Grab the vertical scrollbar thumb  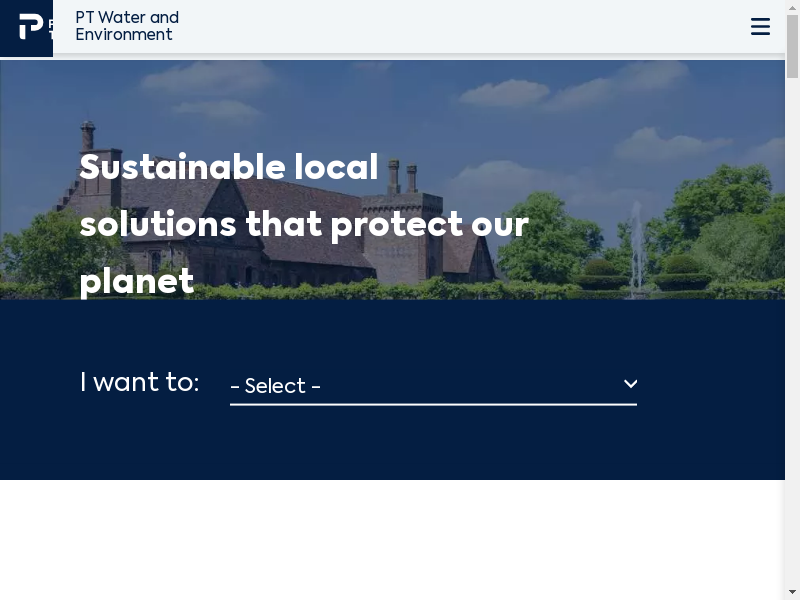pos(792,47)
